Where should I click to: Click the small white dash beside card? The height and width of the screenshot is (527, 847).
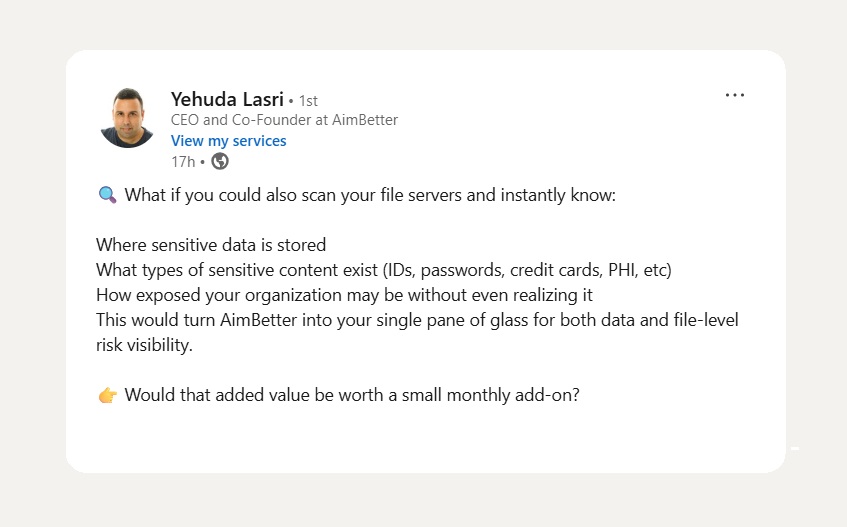(795, 448)
